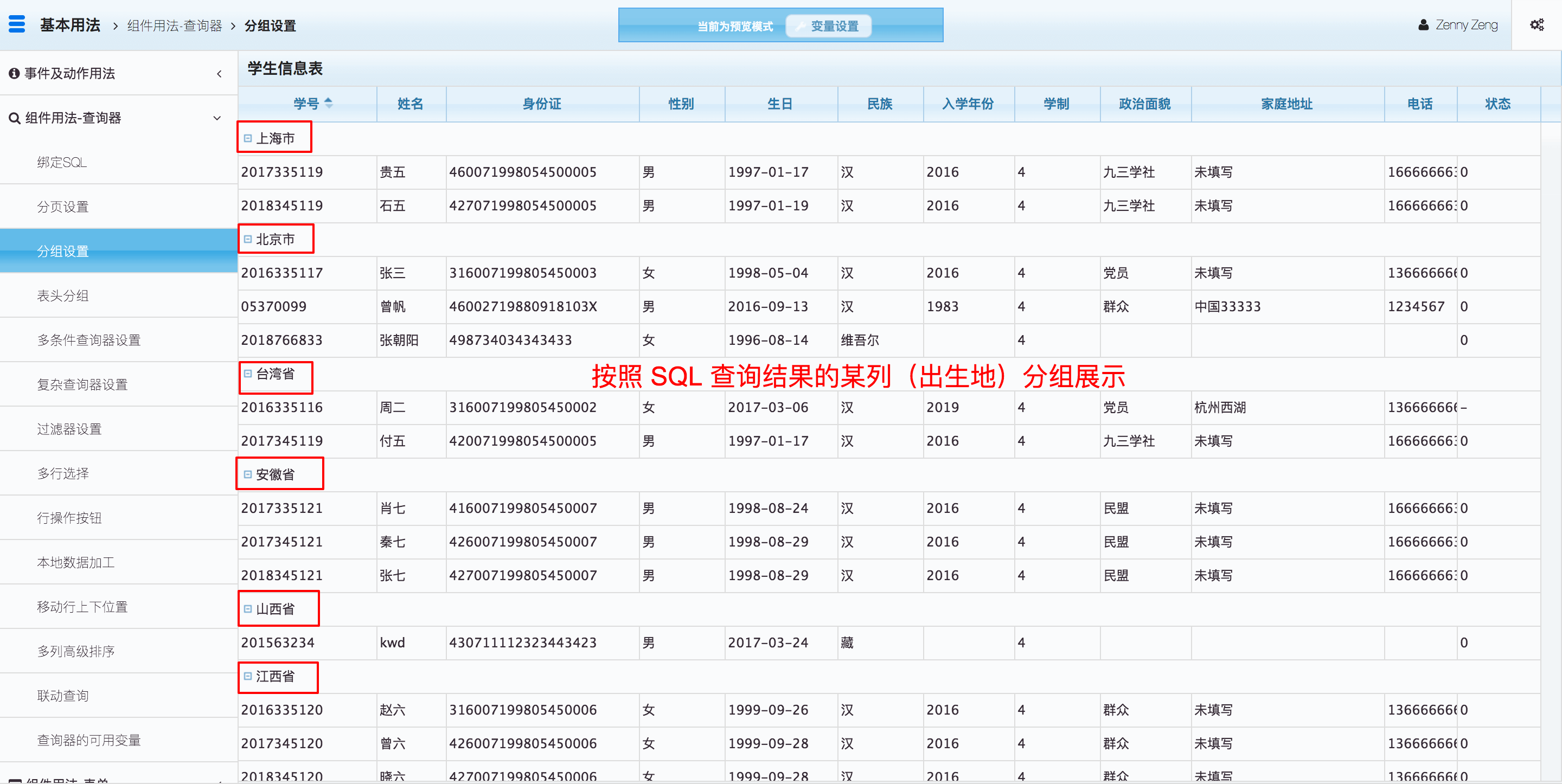Open the hamburger menu icon
The image size is (1562, 784).
click(x=17, y=24)
